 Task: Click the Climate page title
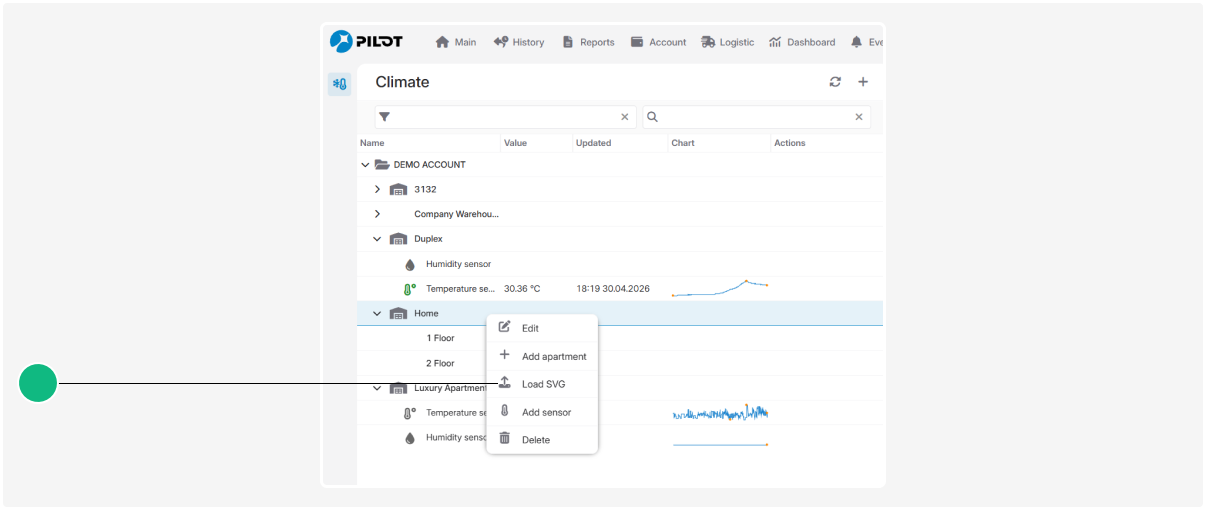[402, 82]
